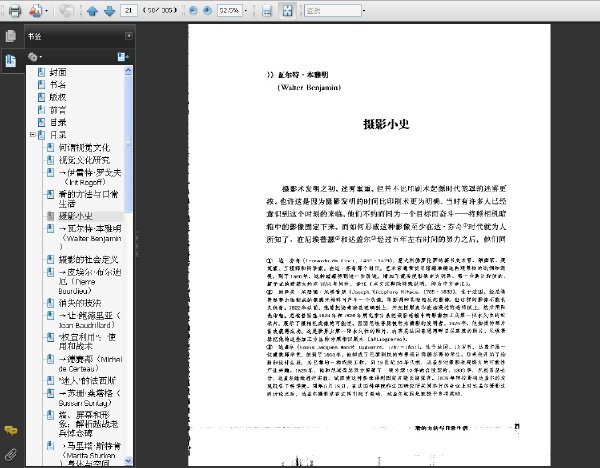The image size is (600, 468).
Task: Select the highlighted 摄影小史 bookmark
Action: (x=75, y=216)
